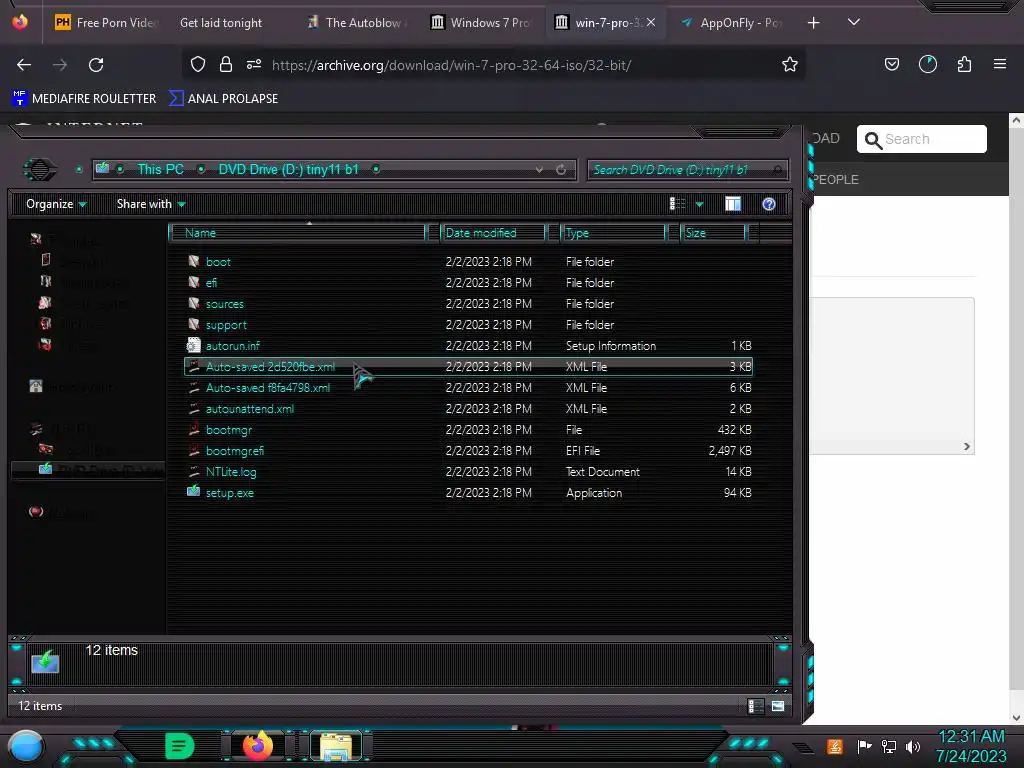
Task: Switch to Windows 7 Pro tab
Action: pyautogui.click(x=481, y=23)
